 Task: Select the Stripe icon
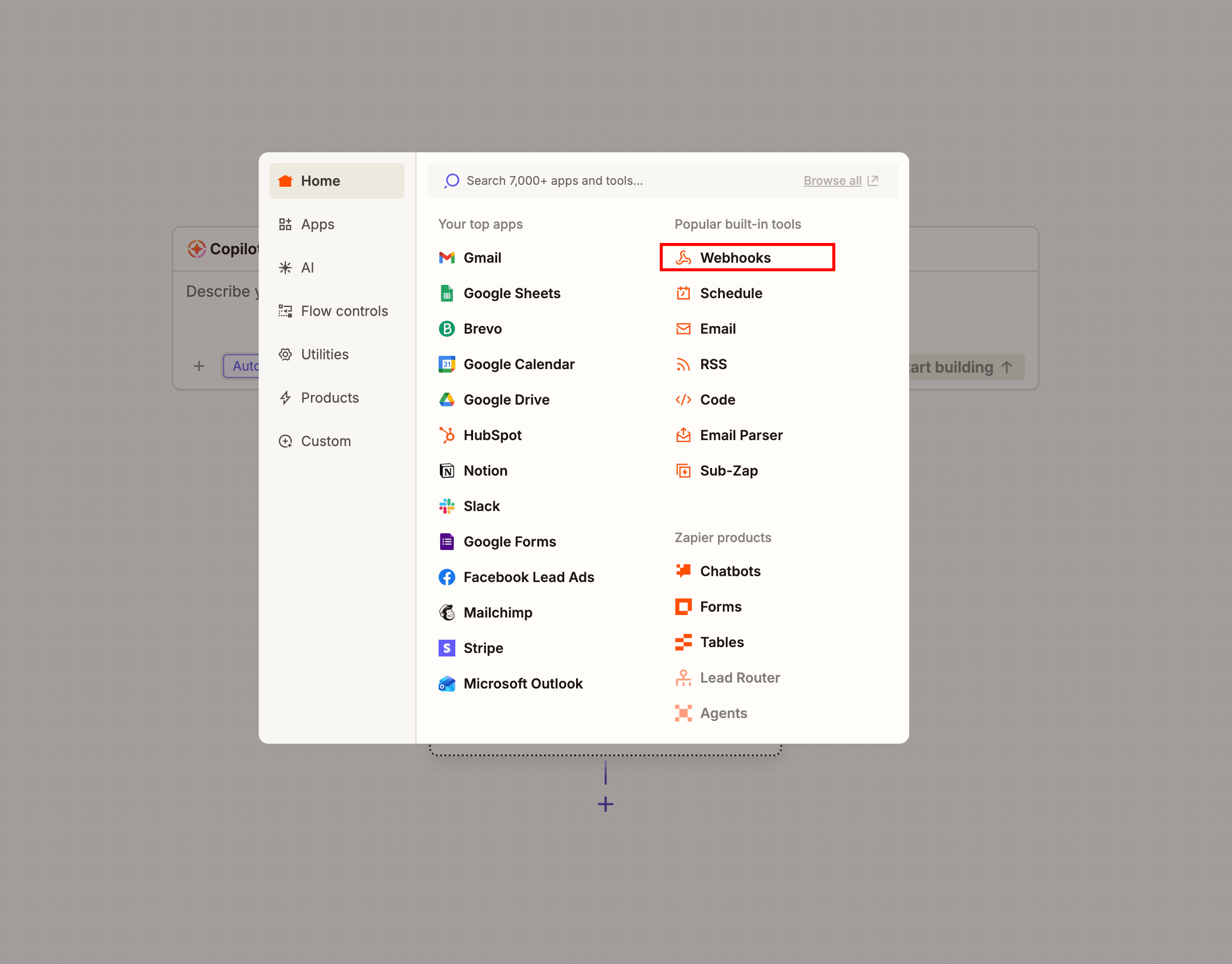point(446,648)
